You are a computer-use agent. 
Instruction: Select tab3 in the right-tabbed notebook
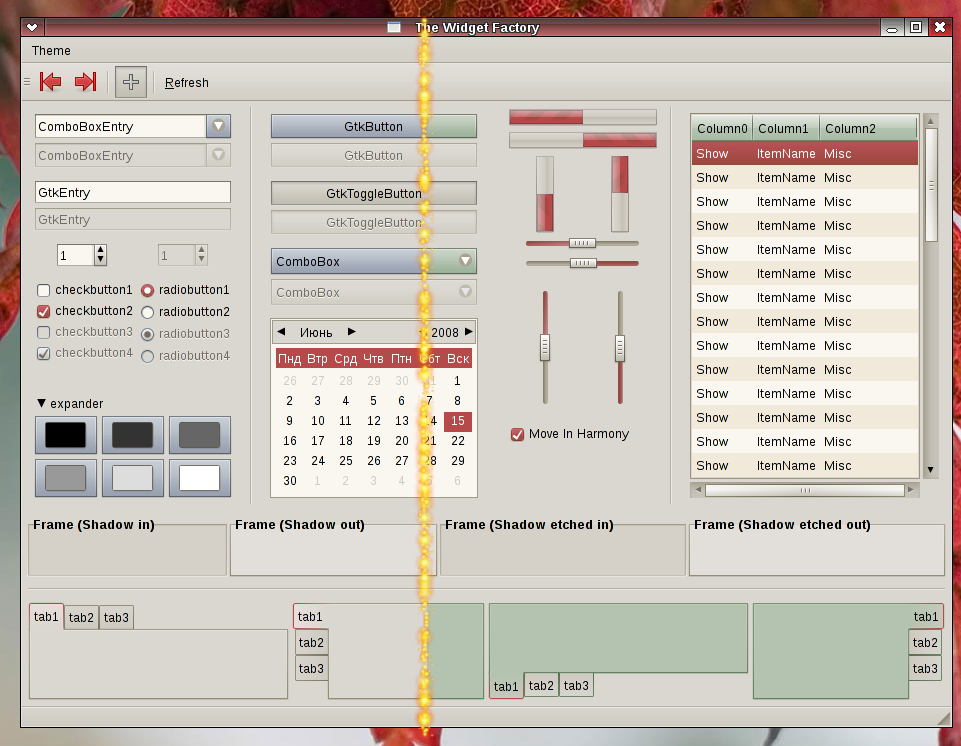click(x=925, y=668)
